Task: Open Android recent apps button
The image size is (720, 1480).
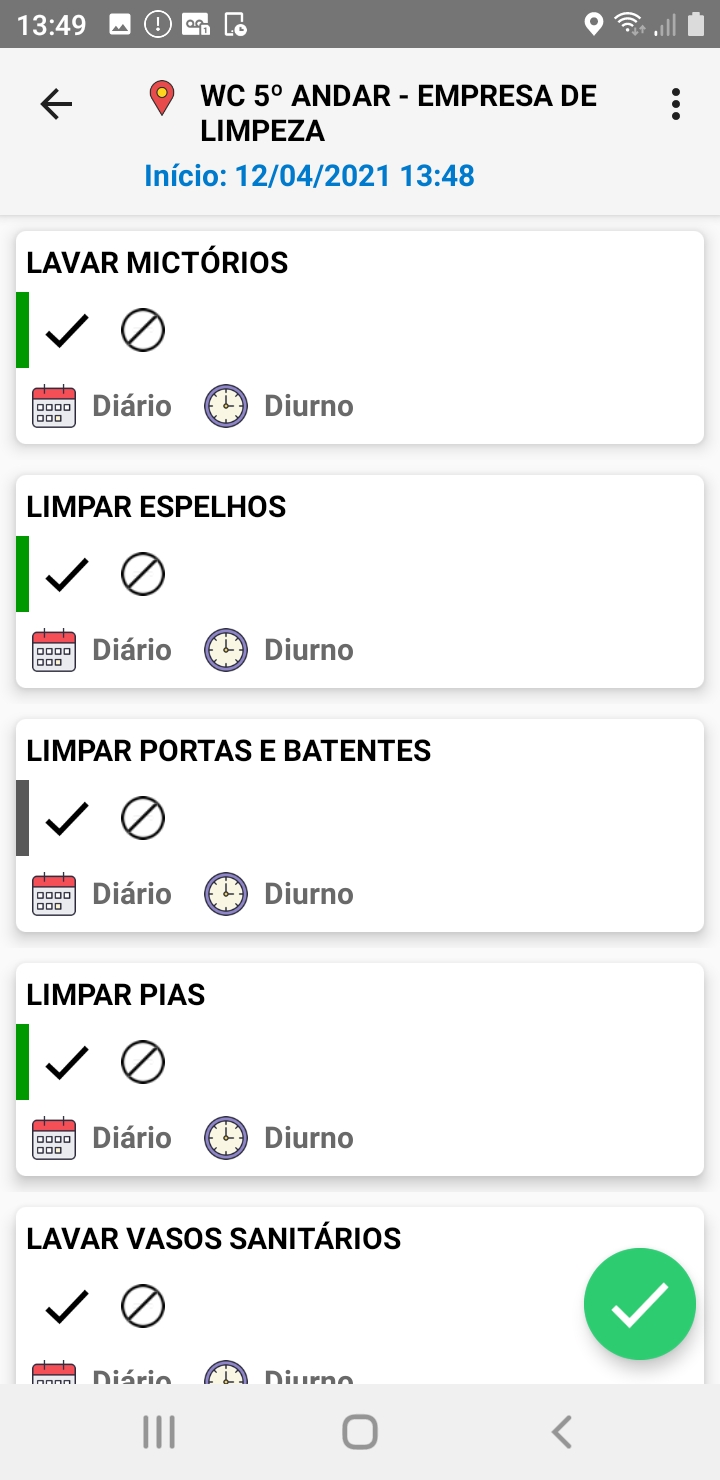Action: coord(159,1432)
